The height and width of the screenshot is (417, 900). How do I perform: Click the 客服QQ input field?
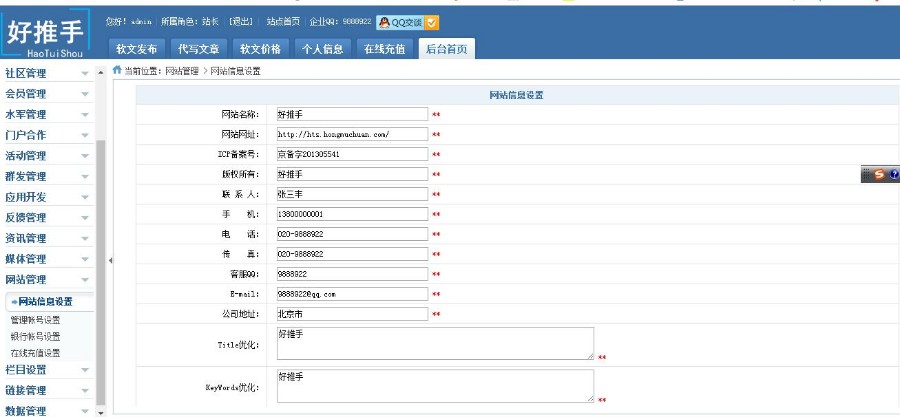click(x=352, y=274)
